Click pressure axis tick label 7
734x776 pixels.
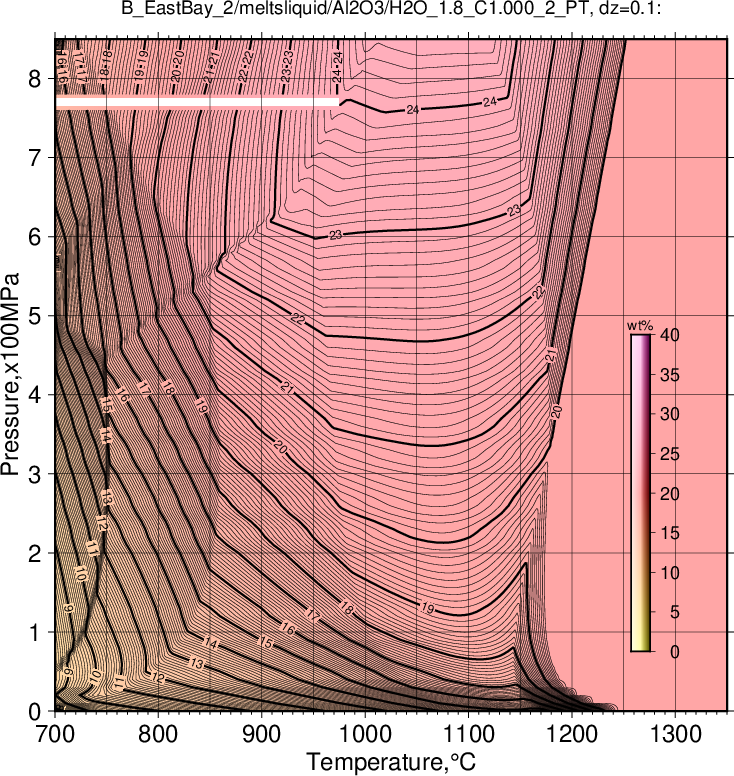[35, 158]
